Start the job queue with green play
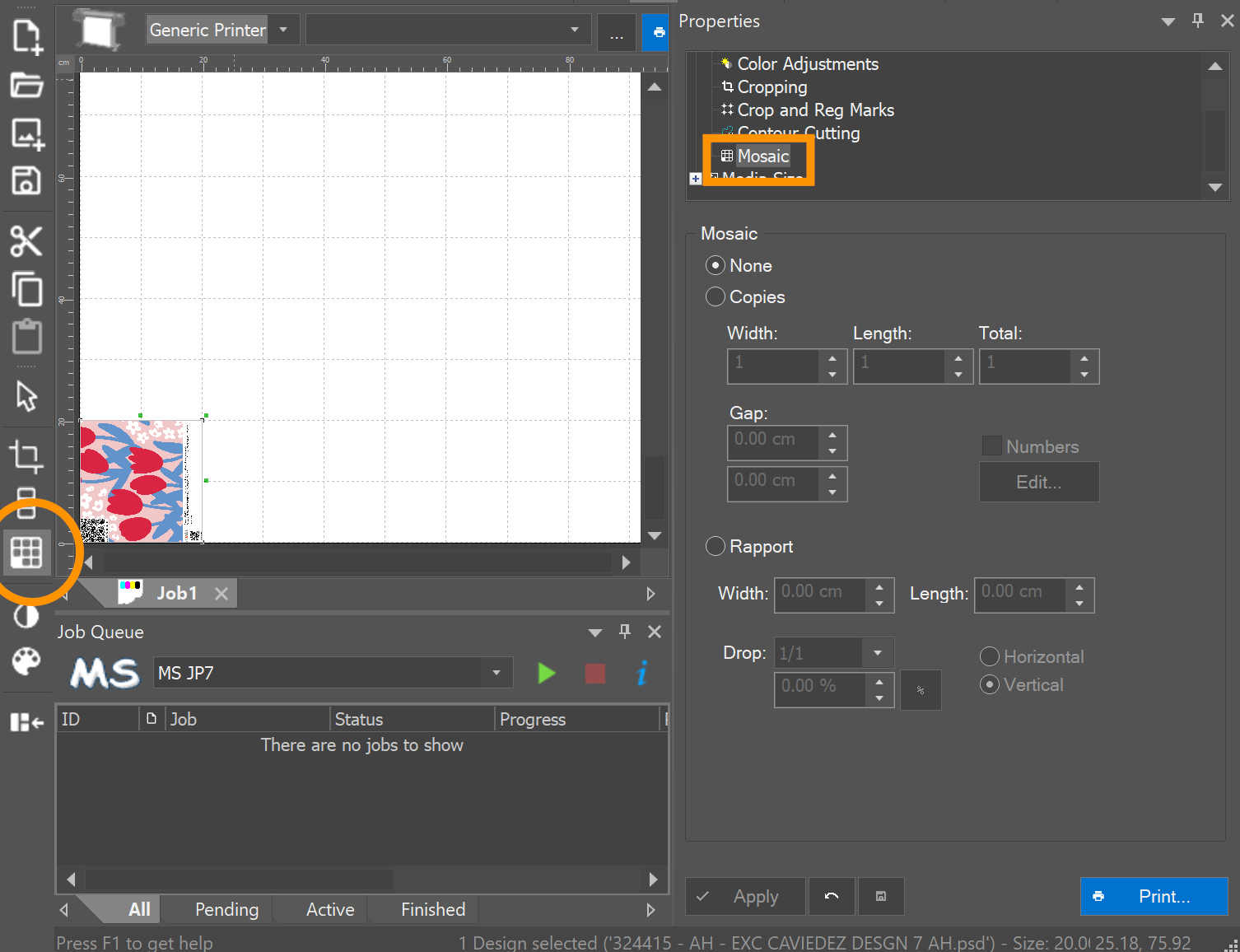This screenshot has width=1240, height=952. (546, 674)
